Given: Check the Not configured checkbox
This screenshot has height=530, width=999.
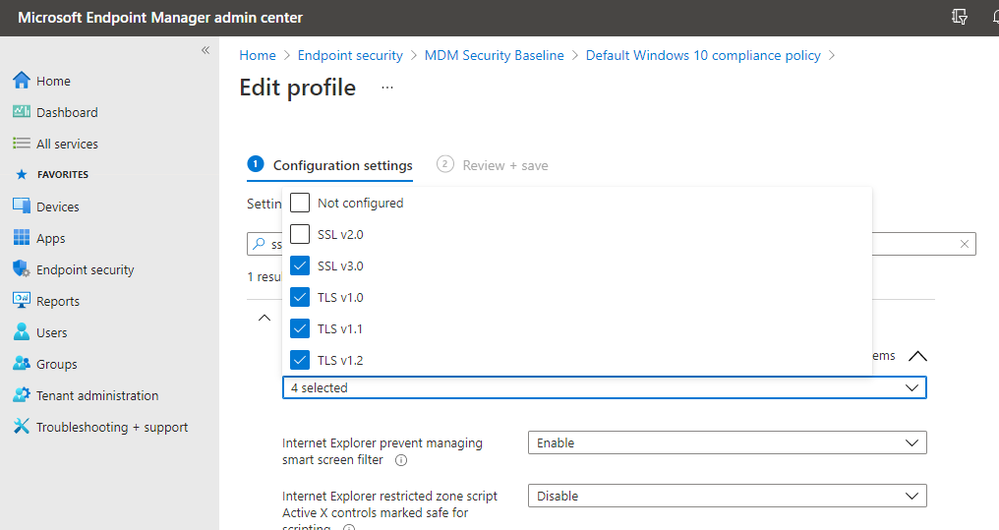Looking at the screenshot, I should tap(300, 203).
